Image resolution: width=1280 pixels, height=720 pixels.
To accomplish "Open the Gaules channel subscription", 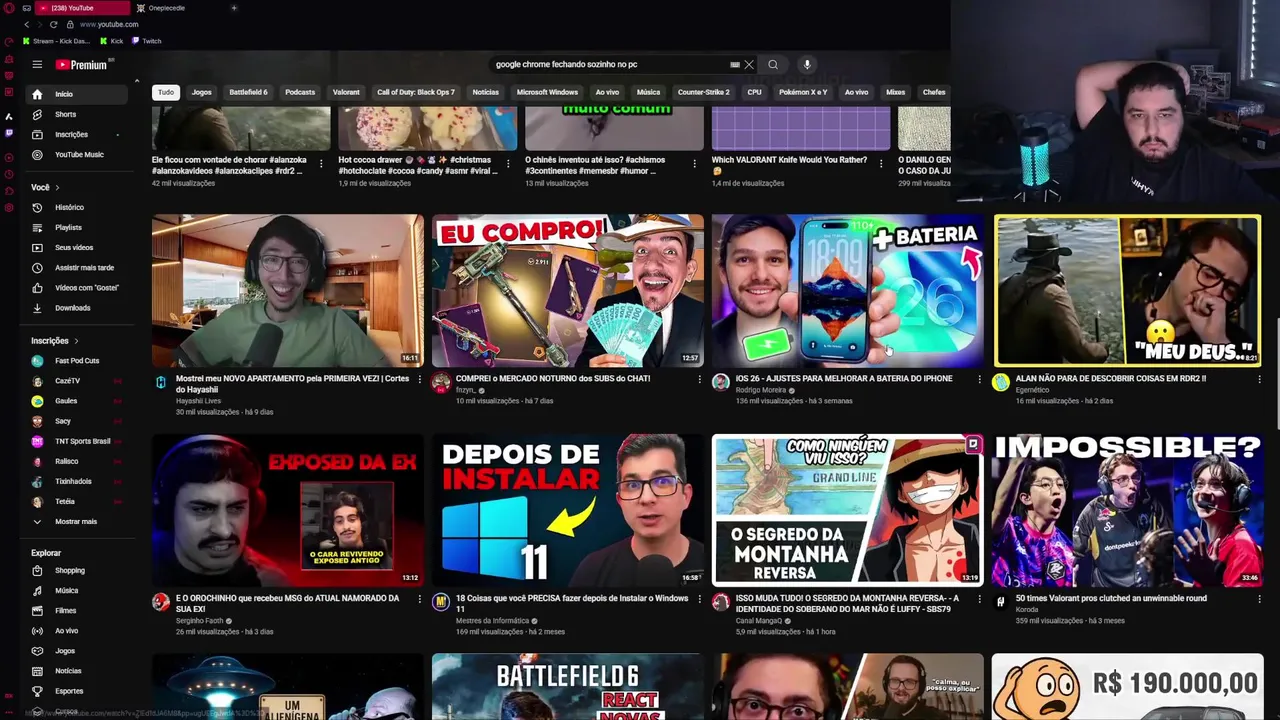I will pyautogui.click(x=66, y=401).
